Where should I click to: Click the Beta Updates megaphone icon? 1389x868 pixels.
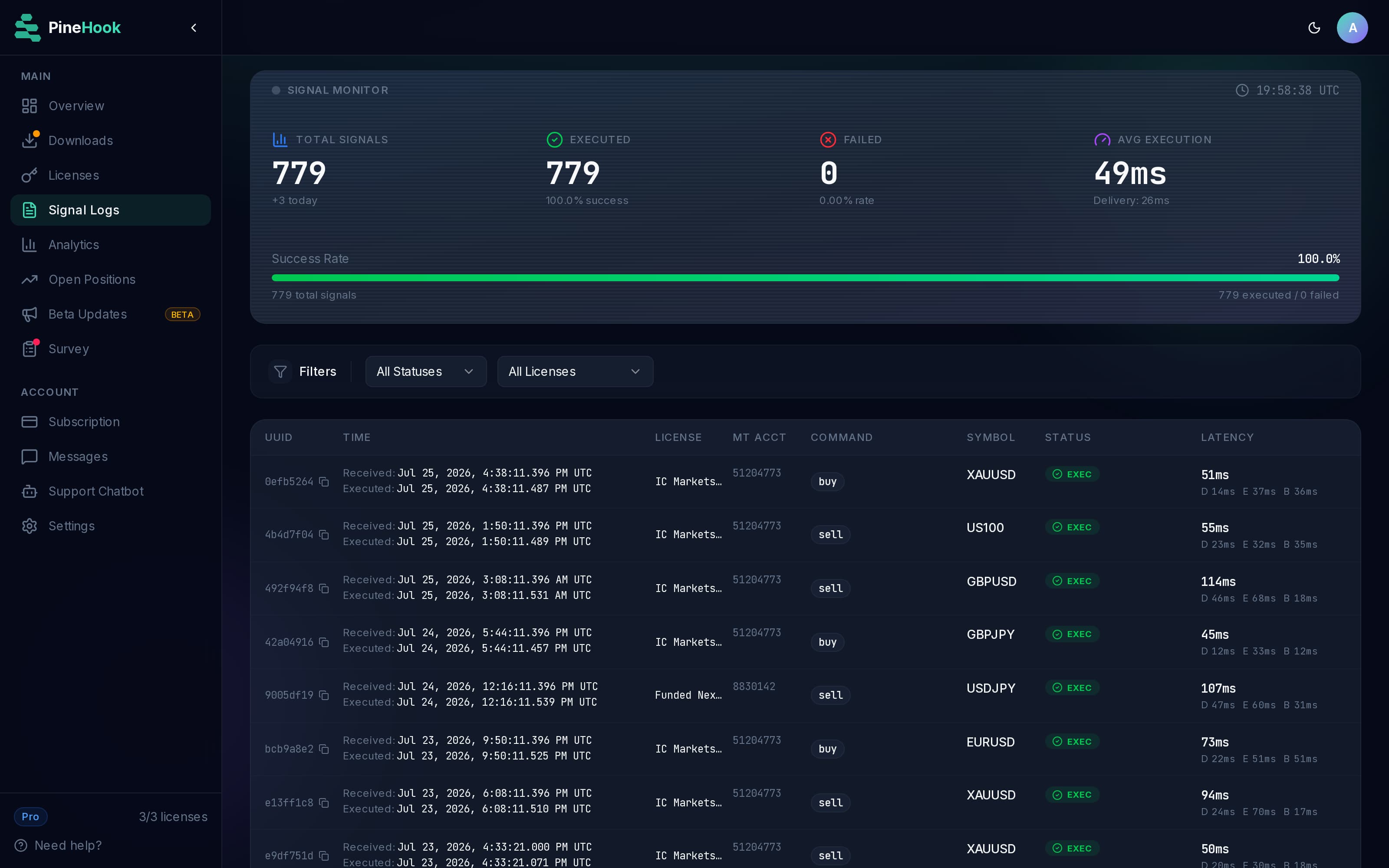click(x=29, y=314)
